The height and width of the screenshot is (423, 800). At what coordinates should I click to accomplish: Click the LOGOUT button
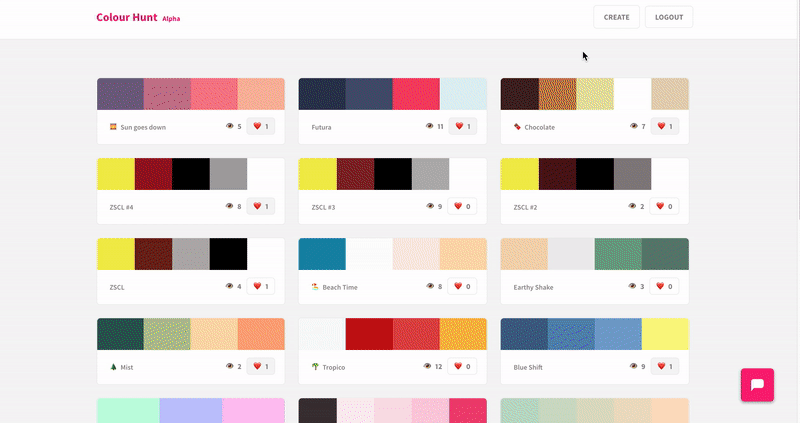[669, 17]
